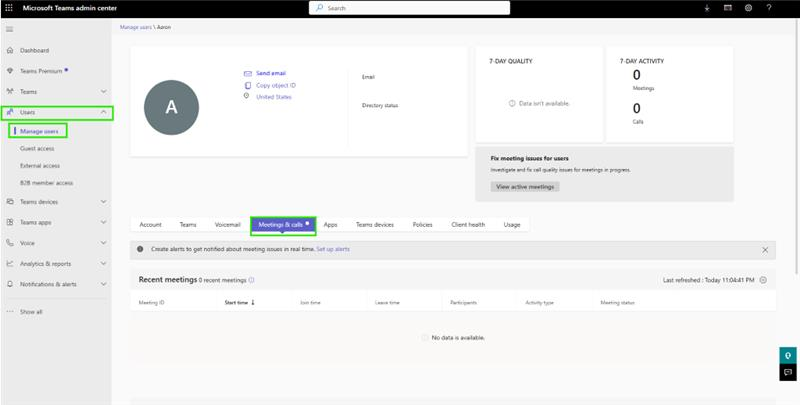
Task: Click the Teams Premium diamond icon
Action: (x=10, y=71)
